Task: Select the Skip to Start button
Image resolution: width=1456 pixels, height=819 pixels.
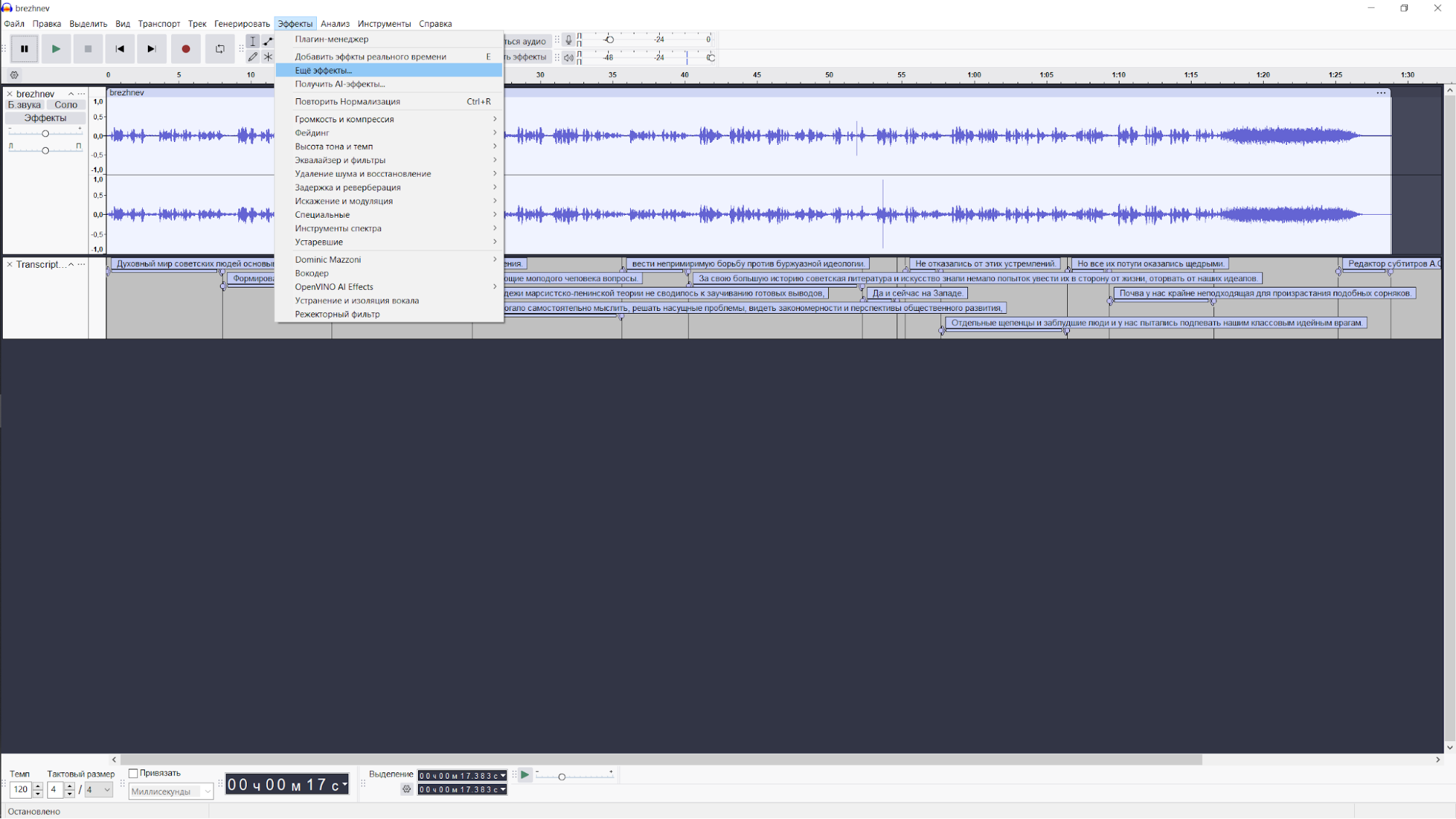Action: tap(120, 49)
